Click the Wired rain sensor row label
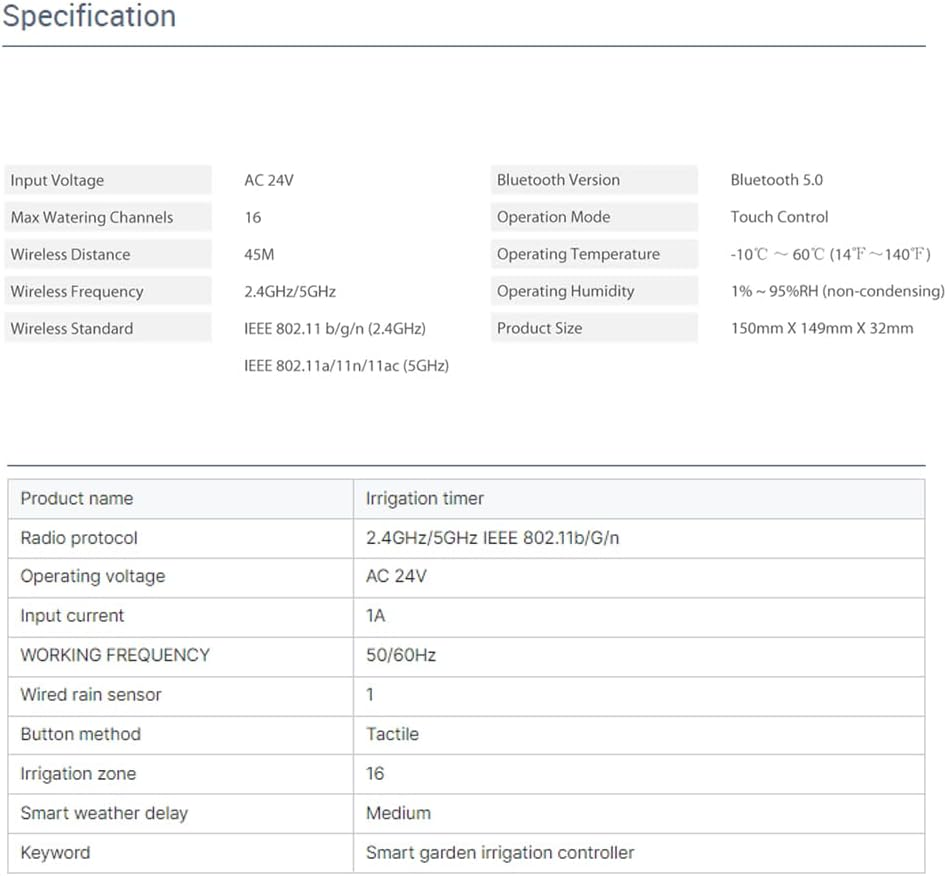 point(90,695)
